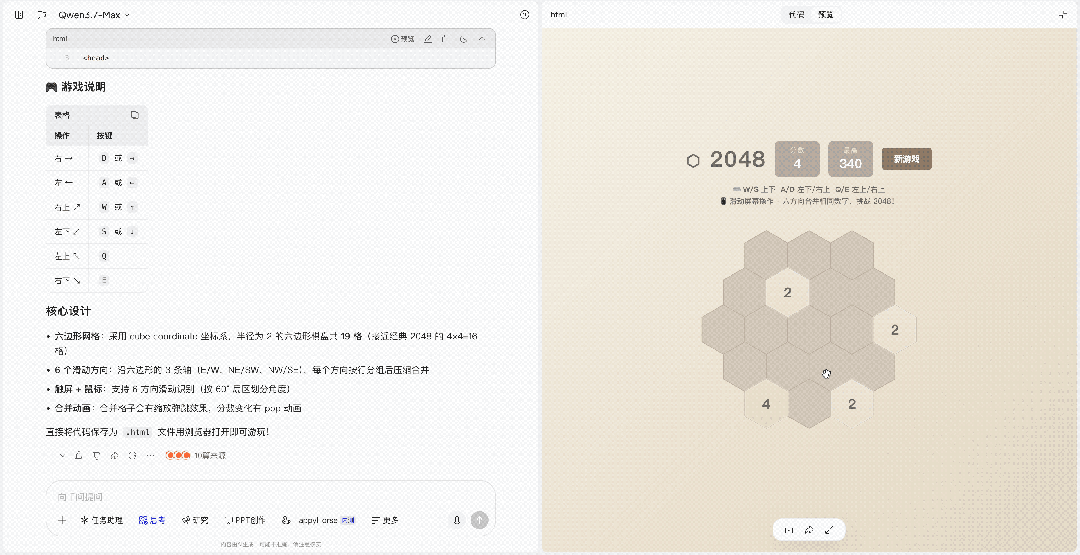Screen dimensions: 1080x555
Task: Start a new chat via header icon
Action: [x=42, y=14]
